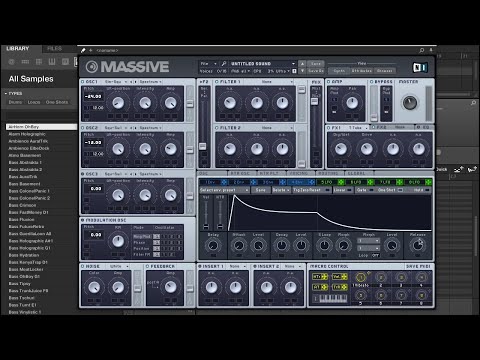Screen dimensions: 480x360
Task: Toggle envelope Loop Off switch
Action: coord(376,255)
